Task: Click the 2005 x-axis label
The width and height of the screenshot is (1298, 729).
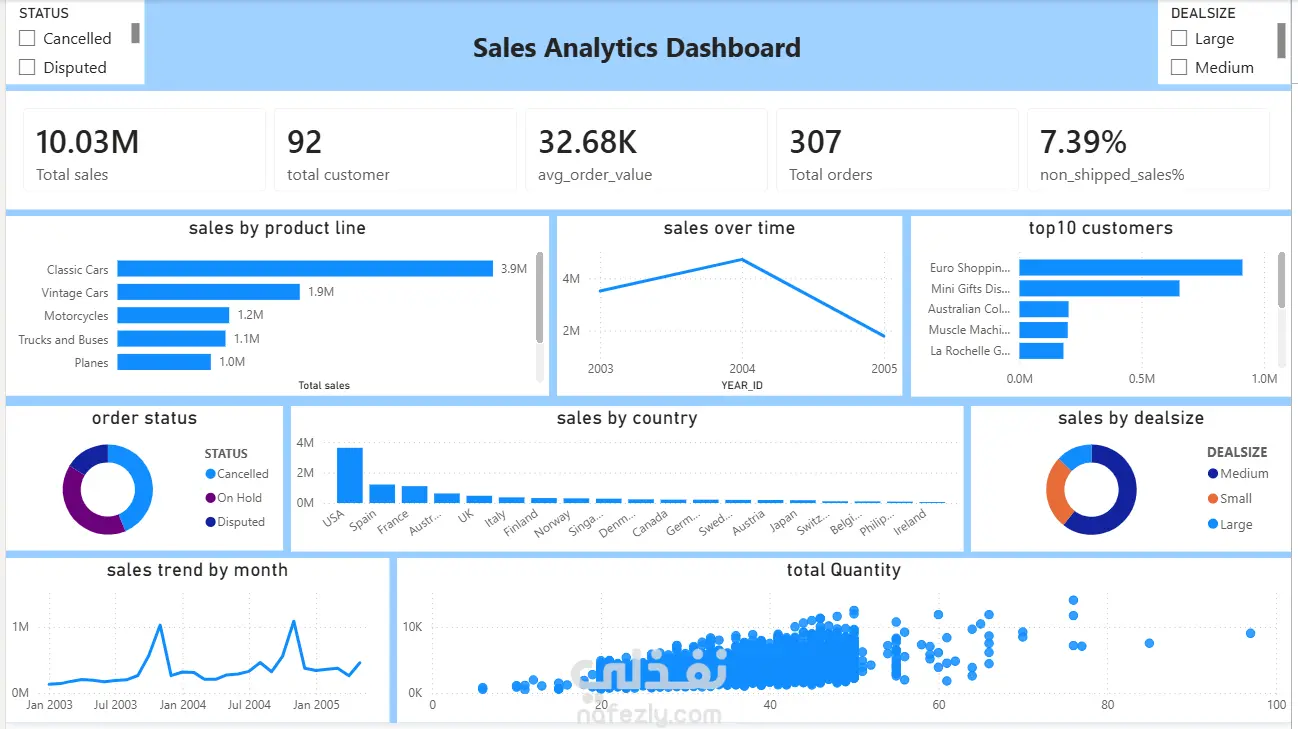Action: coord(884,368)
